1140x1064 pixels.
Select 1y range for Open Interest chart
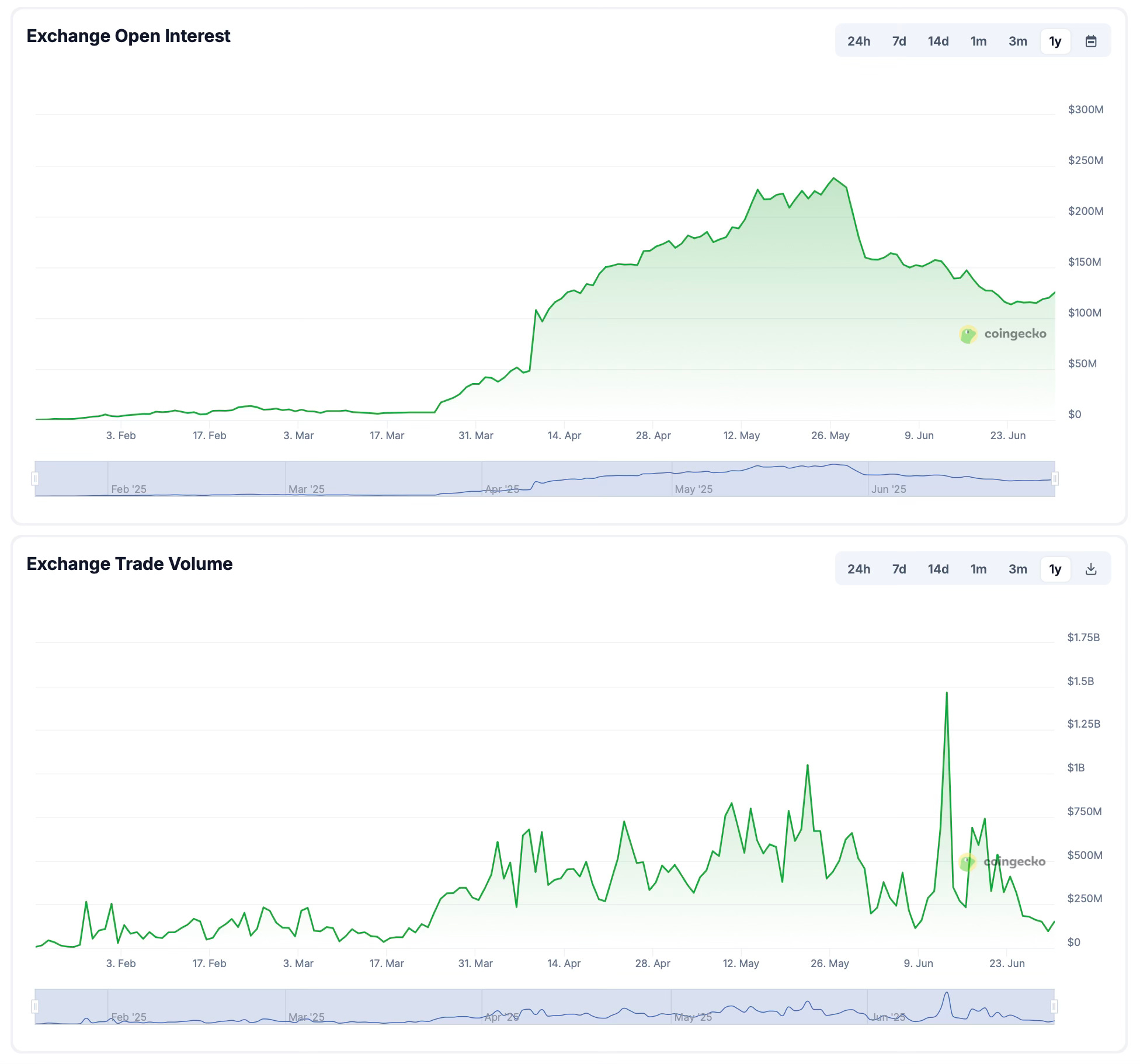[x=1055, y=41]
